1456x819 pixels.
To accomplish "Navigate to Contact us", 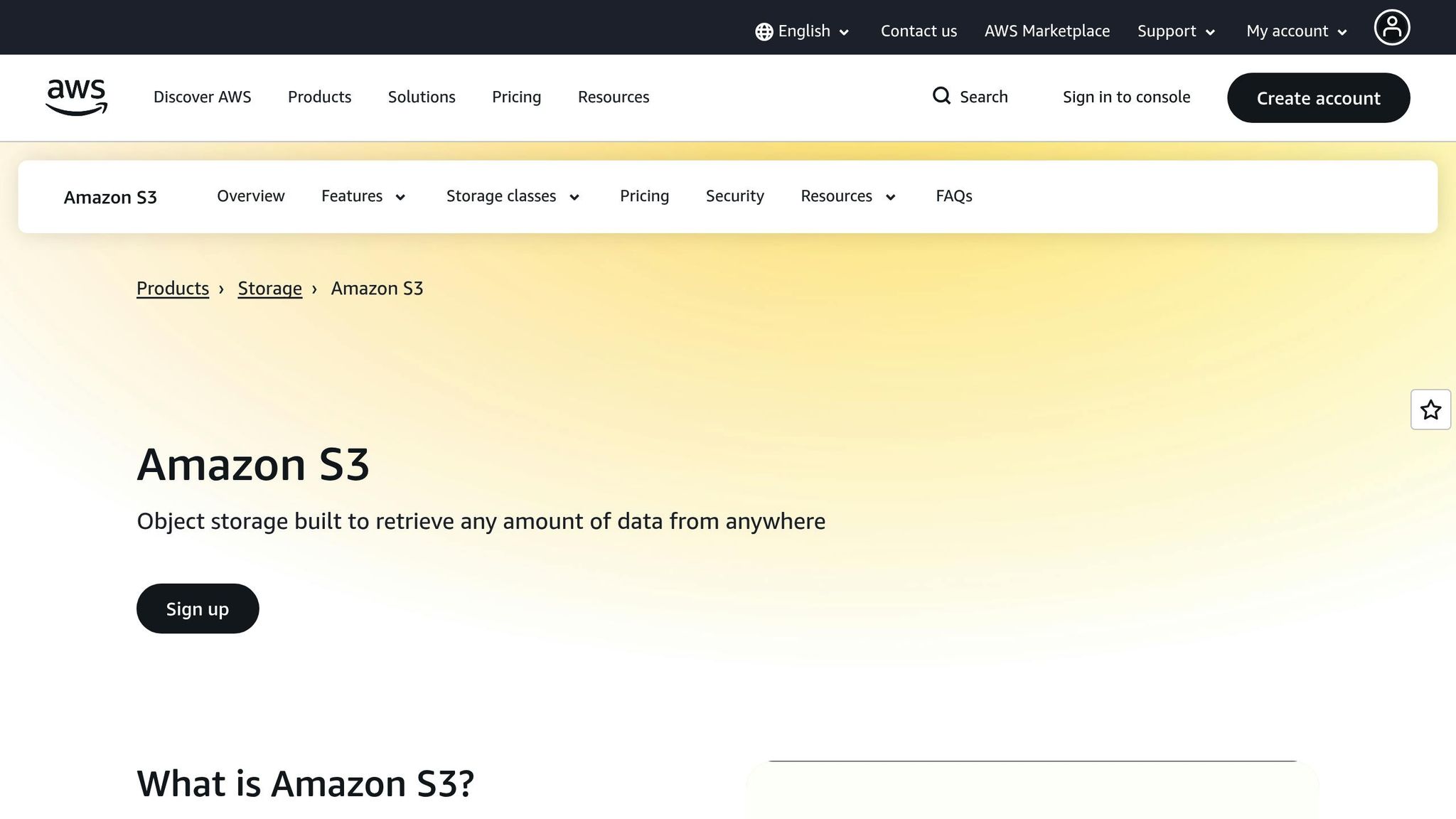I will (x=919, y=31).
